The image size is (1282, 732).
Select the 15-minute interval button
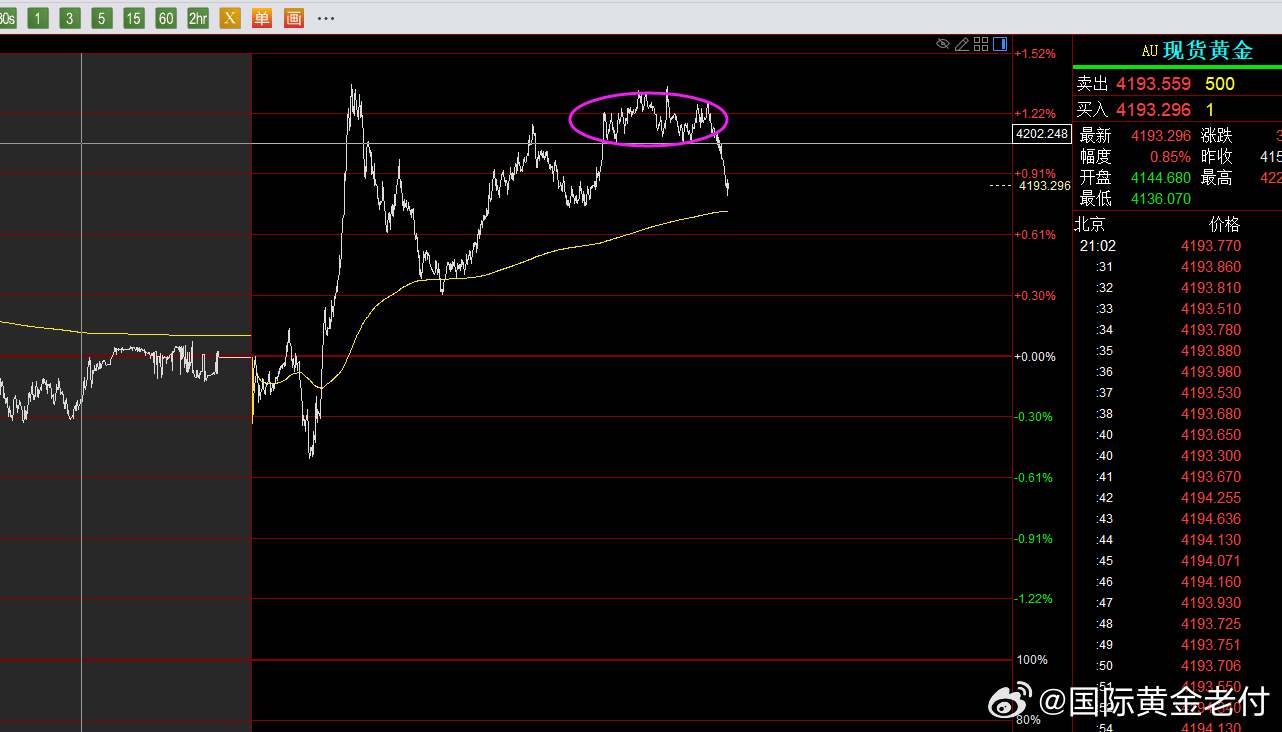coord(134,18)
